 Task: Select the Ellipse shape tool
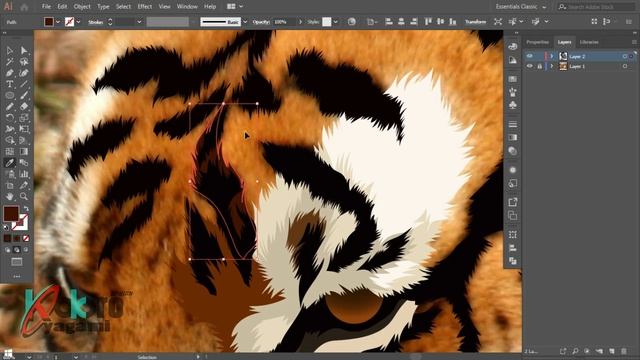click(x=9, y=96)
